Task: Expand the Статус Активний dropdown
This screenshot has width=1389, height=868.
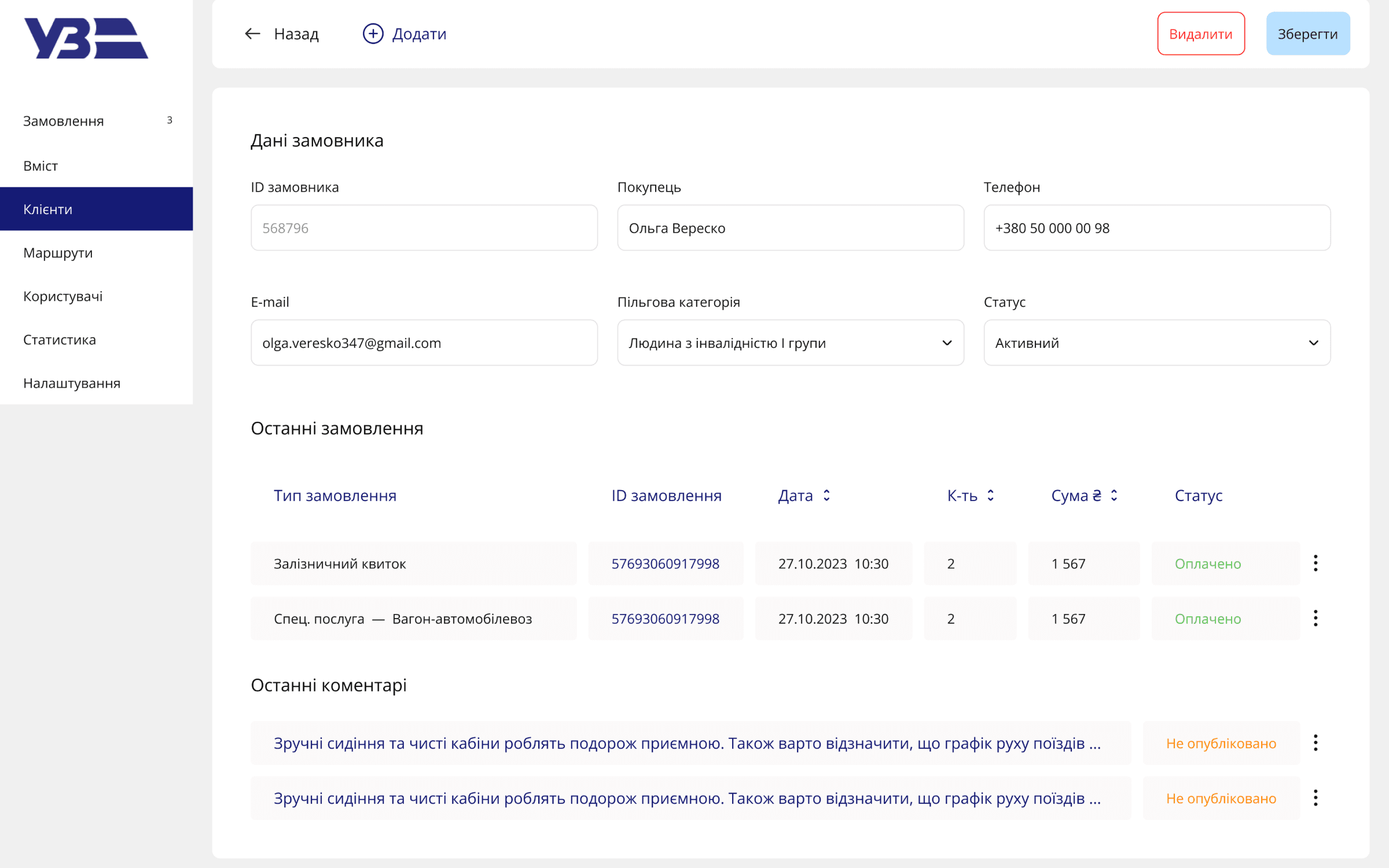Action: [1156, 343]
